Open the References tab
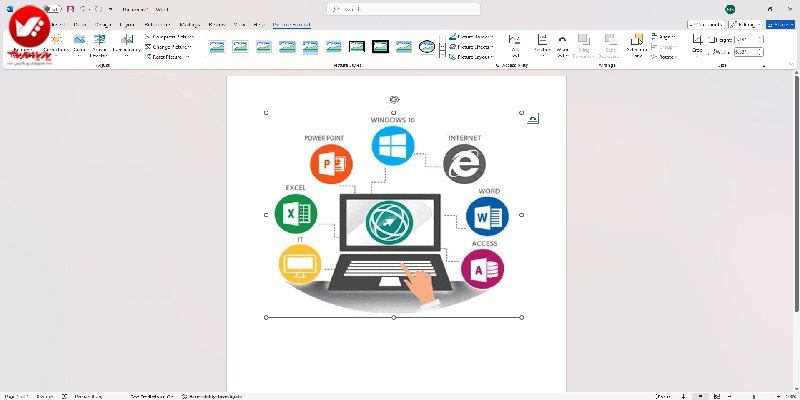This screenshot has height=400, width=800. (157, 24)
